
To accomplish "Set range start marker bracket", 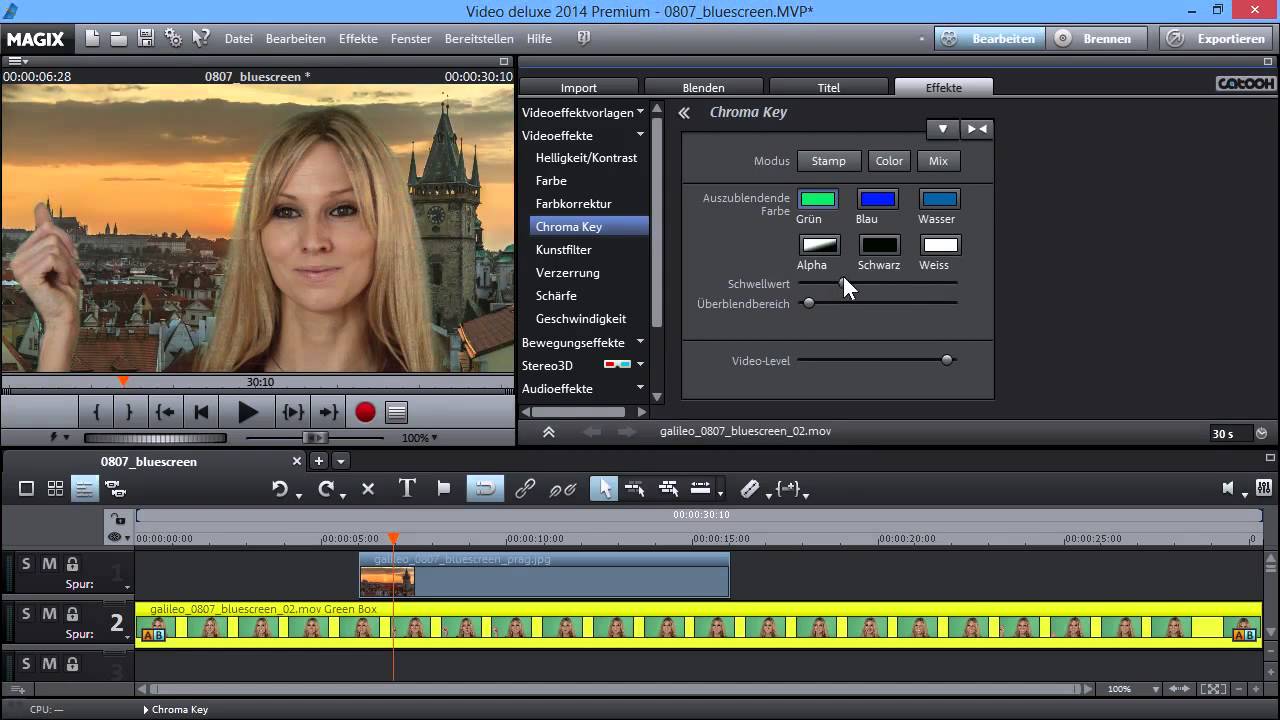I will tap(96, 412).
